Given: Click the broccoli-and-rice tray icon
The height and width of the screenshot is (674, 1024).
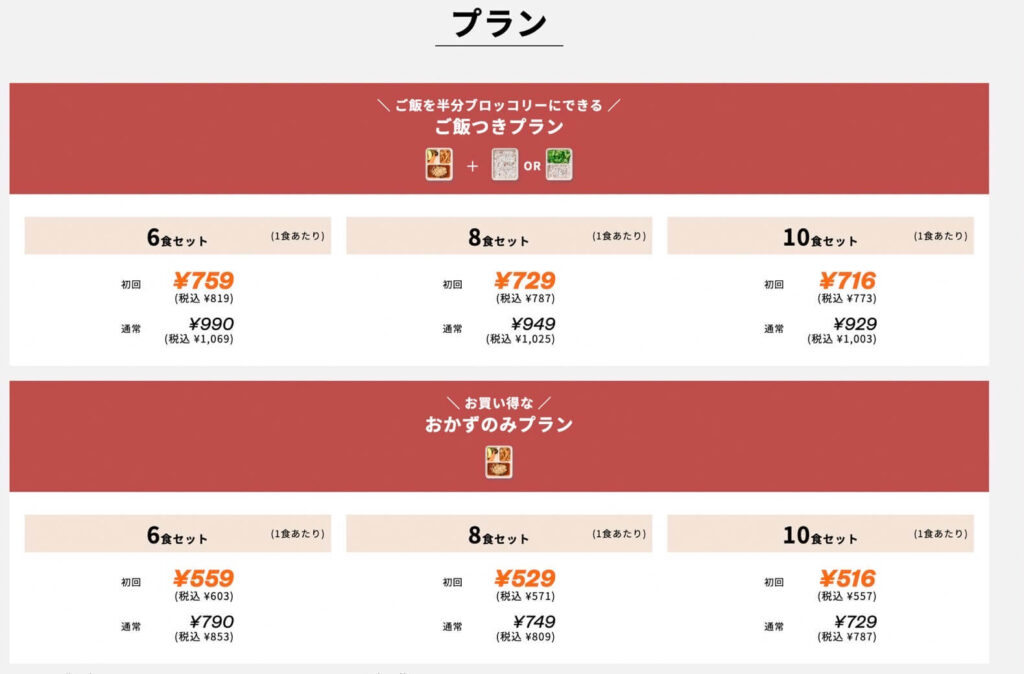Looking at the screenshot, I should tap(559, 164).
